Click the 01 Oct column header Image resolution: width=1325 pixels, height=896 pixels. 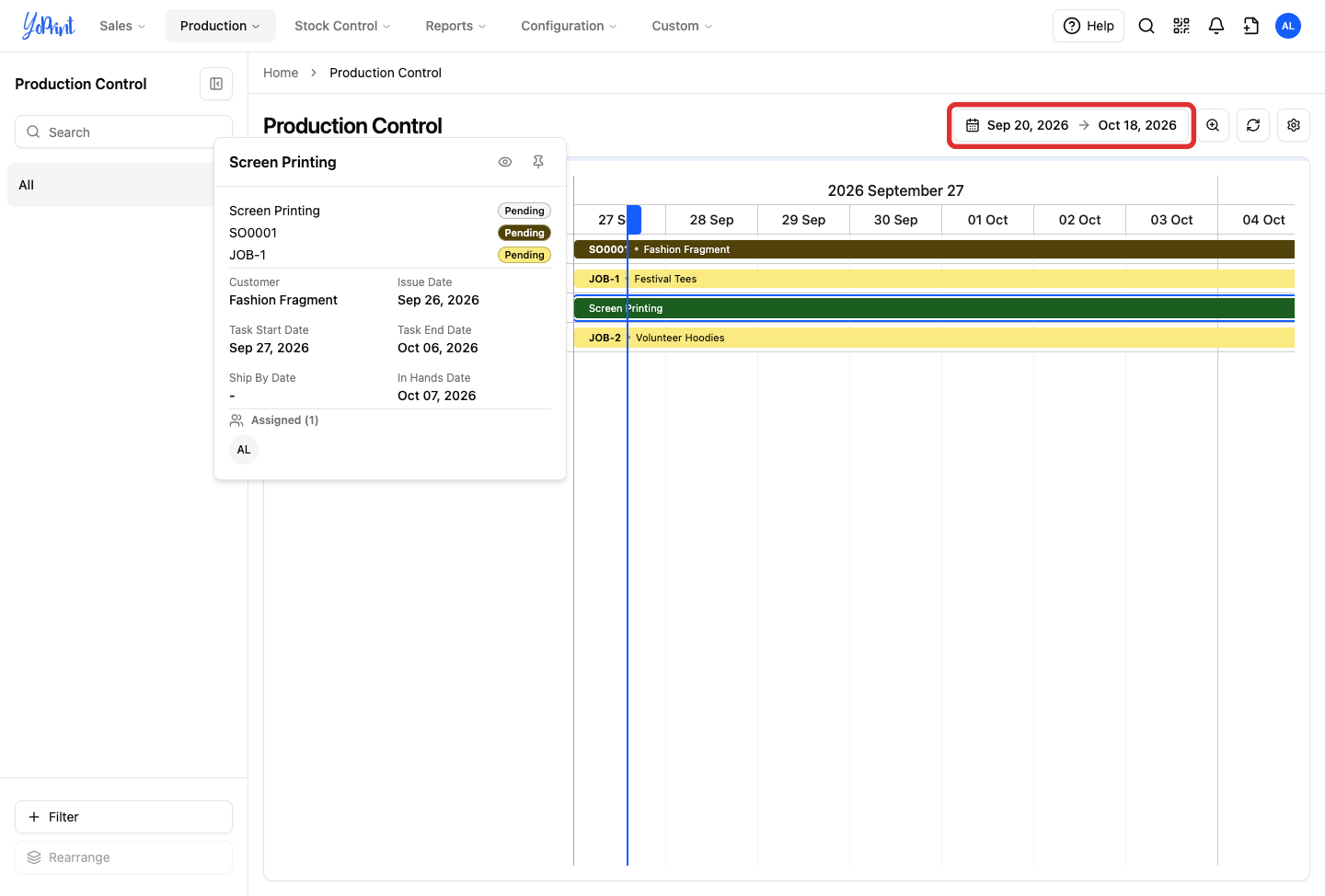pyautogui.click(x=988, y=220)
